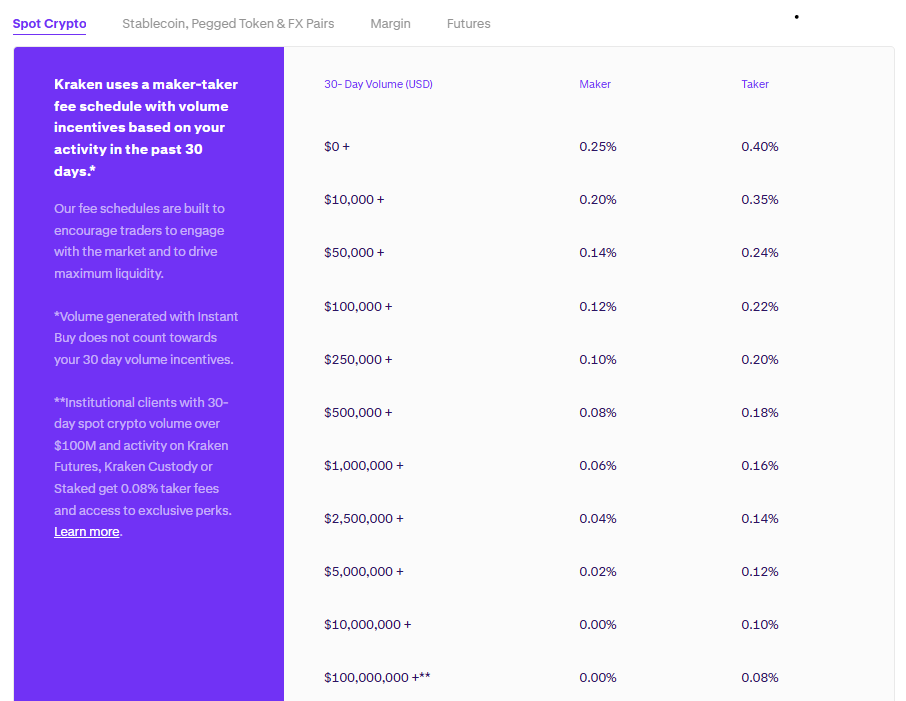Click the Taker column header
Image resolution: width=906 pixels, height=701 pixels.
(755, 84)
